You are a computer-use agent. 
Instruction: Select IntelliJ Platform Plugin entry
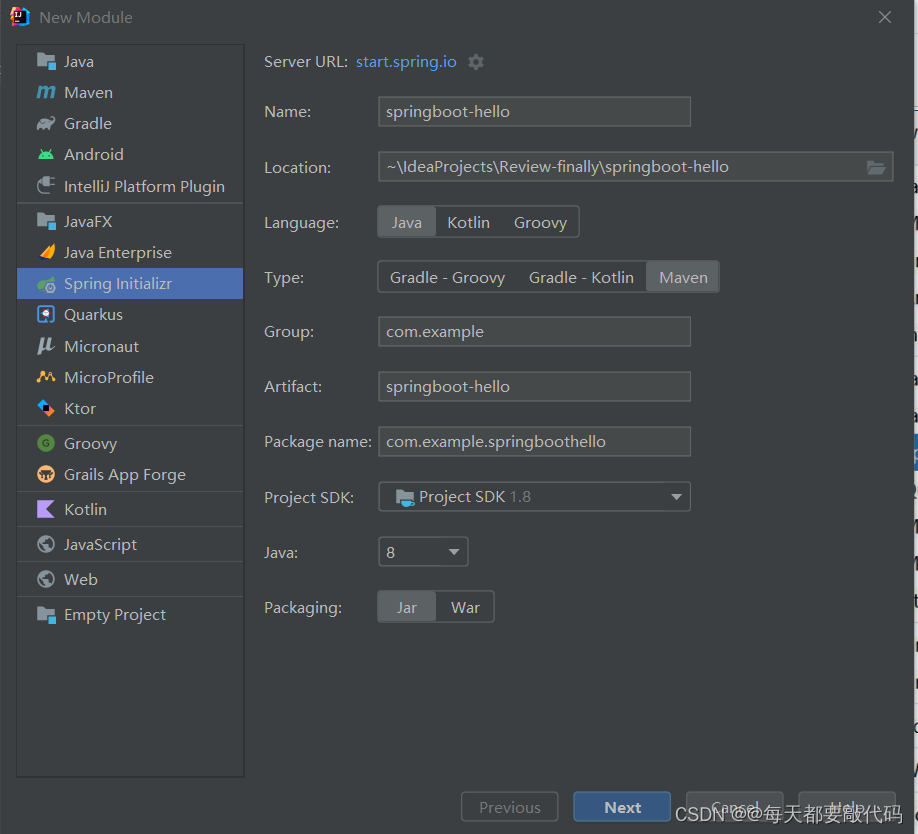(130, 186)
